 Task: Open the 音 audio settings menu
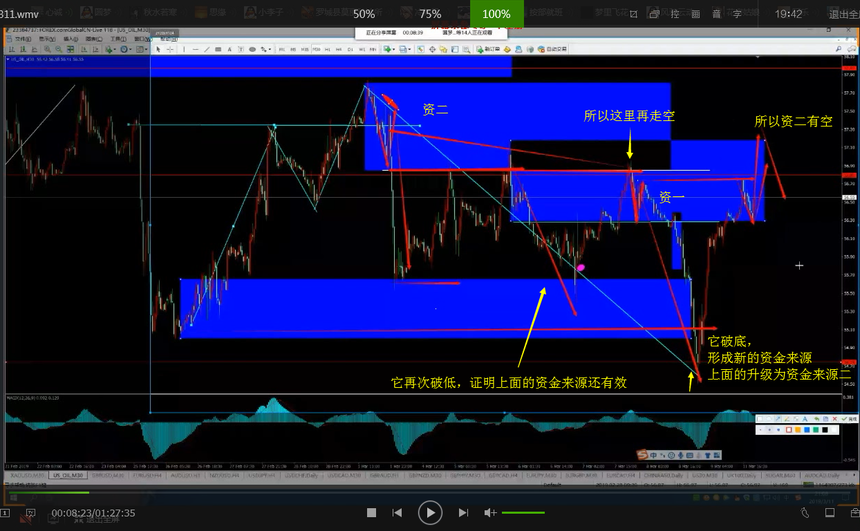[716, 14]
